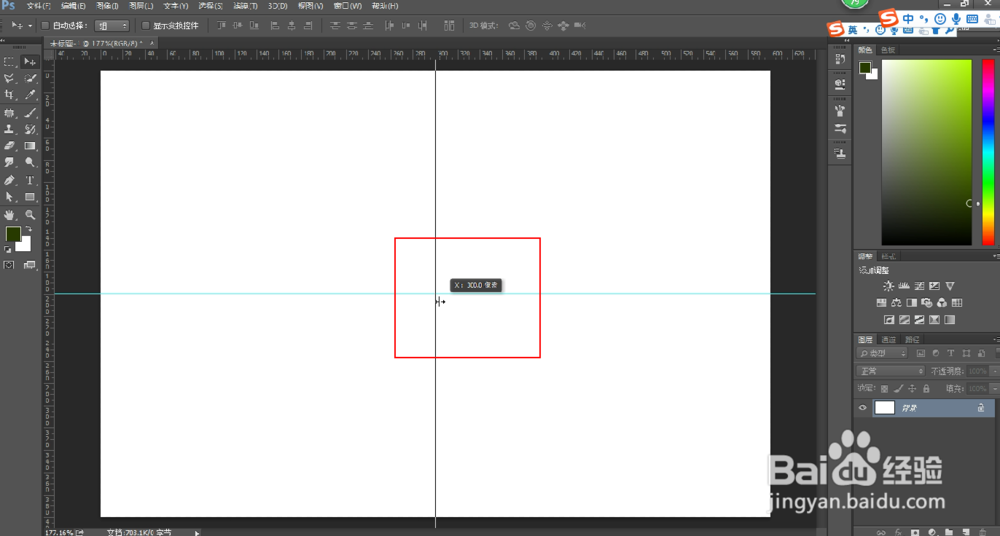The height and width of the screenshot is (536, 1000).
Task: Open the Opacity slider dropdown
Action: tap(996, 371)
